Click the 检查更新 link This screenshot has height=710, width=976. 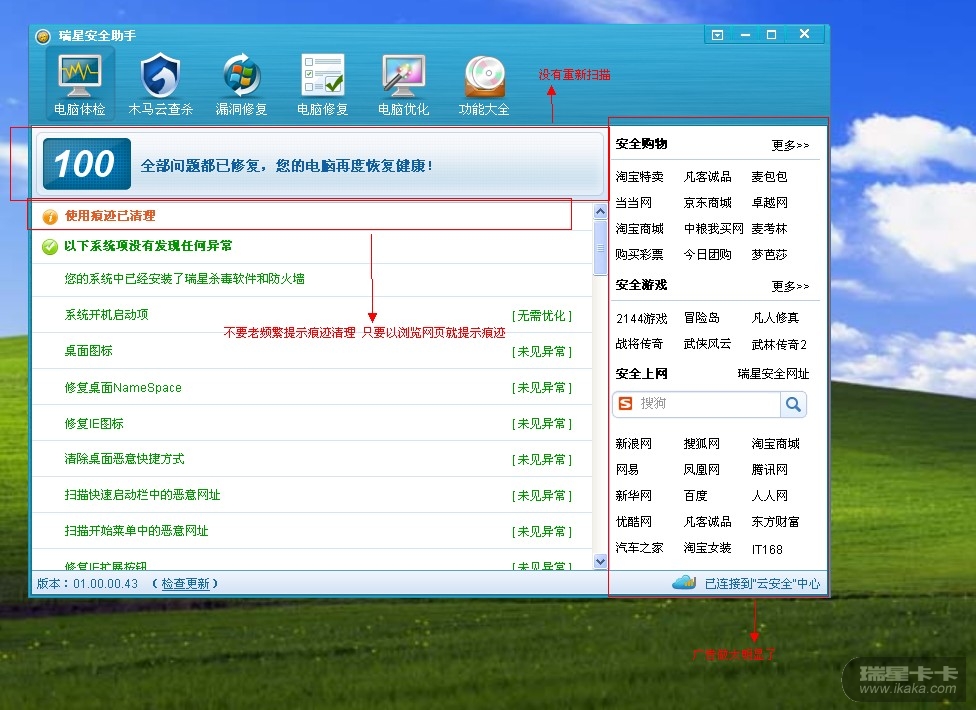pyautogui.click(x=185, y=584)
